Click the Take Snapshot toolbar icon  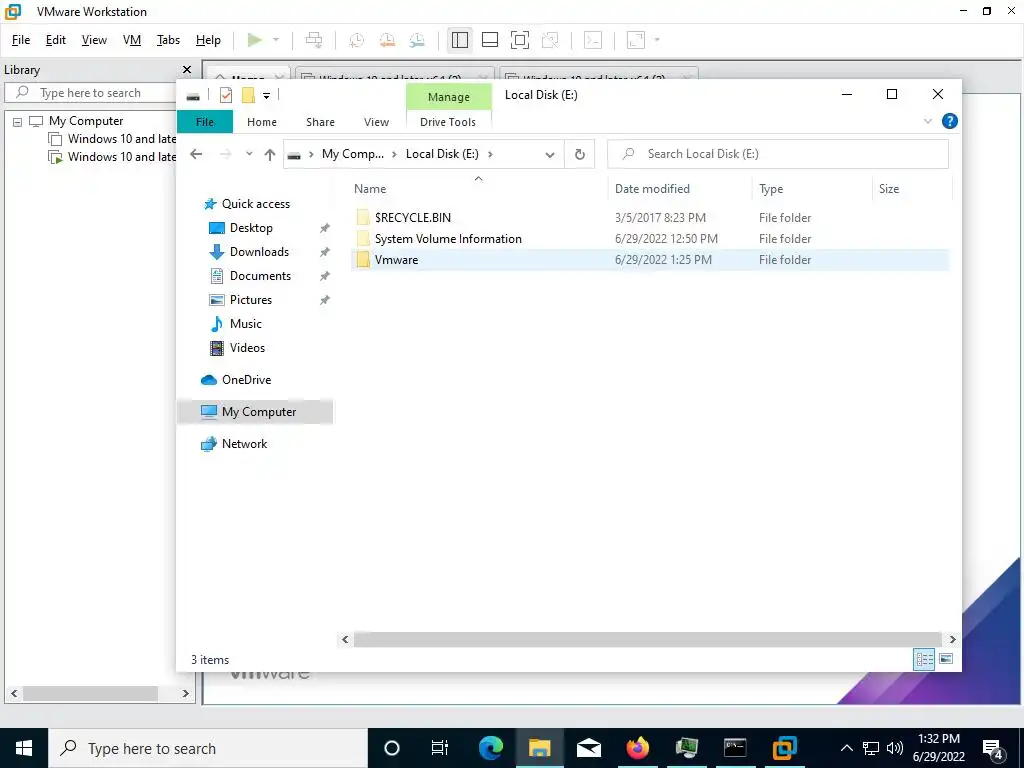357,40
